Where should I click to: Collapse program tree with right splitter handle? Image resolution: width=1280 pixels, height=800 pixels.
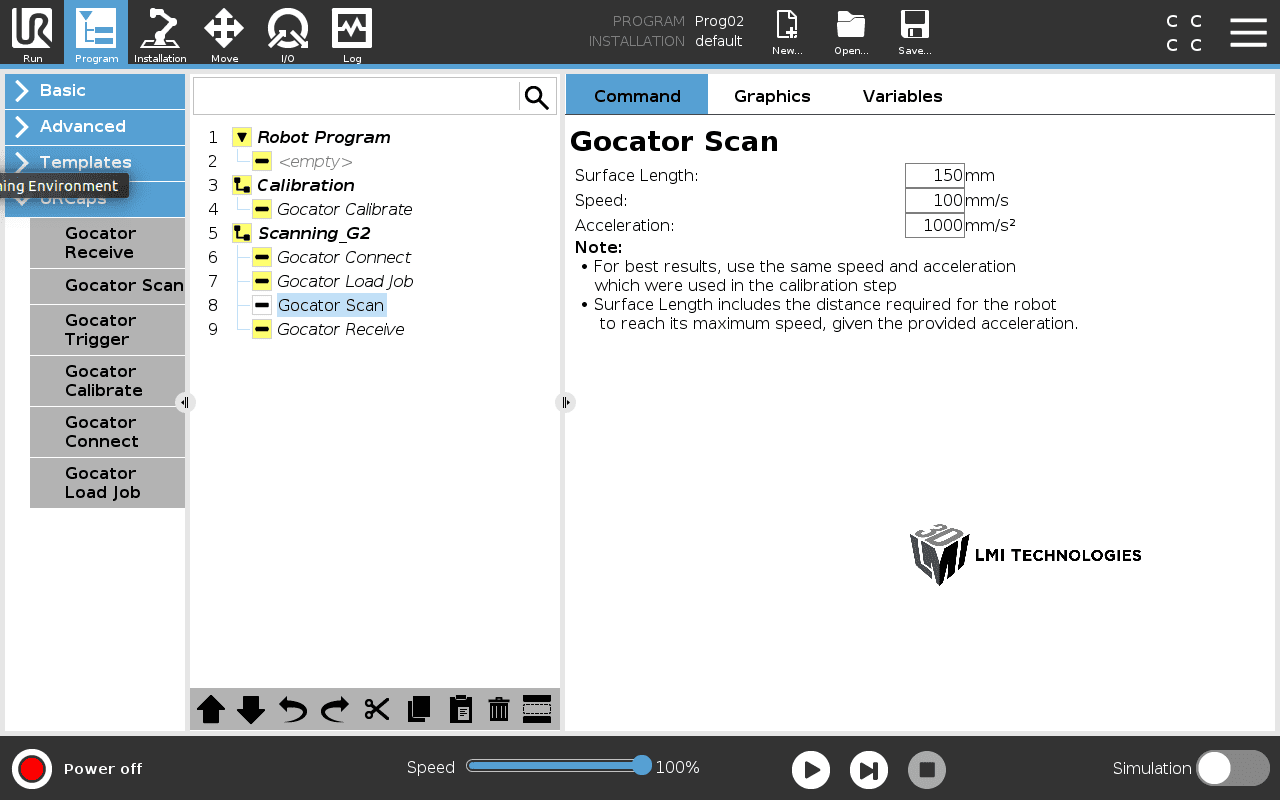pos(565,402)
